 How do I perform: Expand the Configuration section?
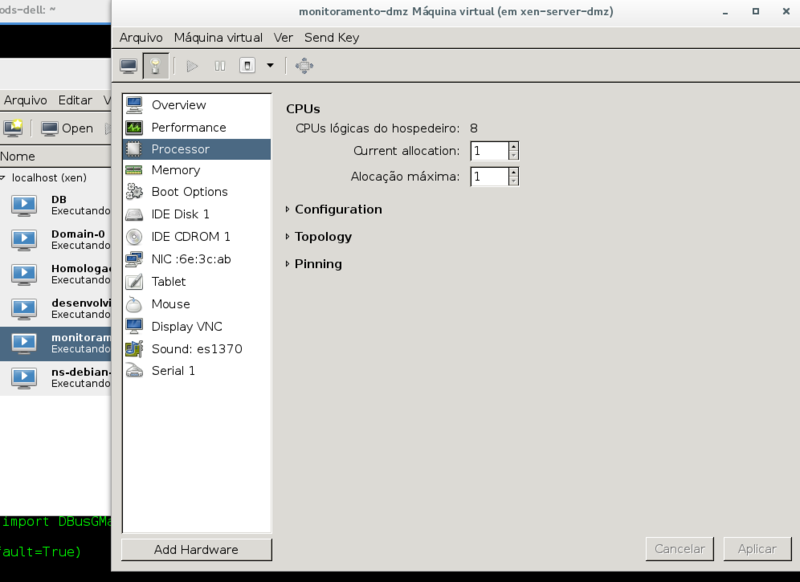[x=334, y=210]
